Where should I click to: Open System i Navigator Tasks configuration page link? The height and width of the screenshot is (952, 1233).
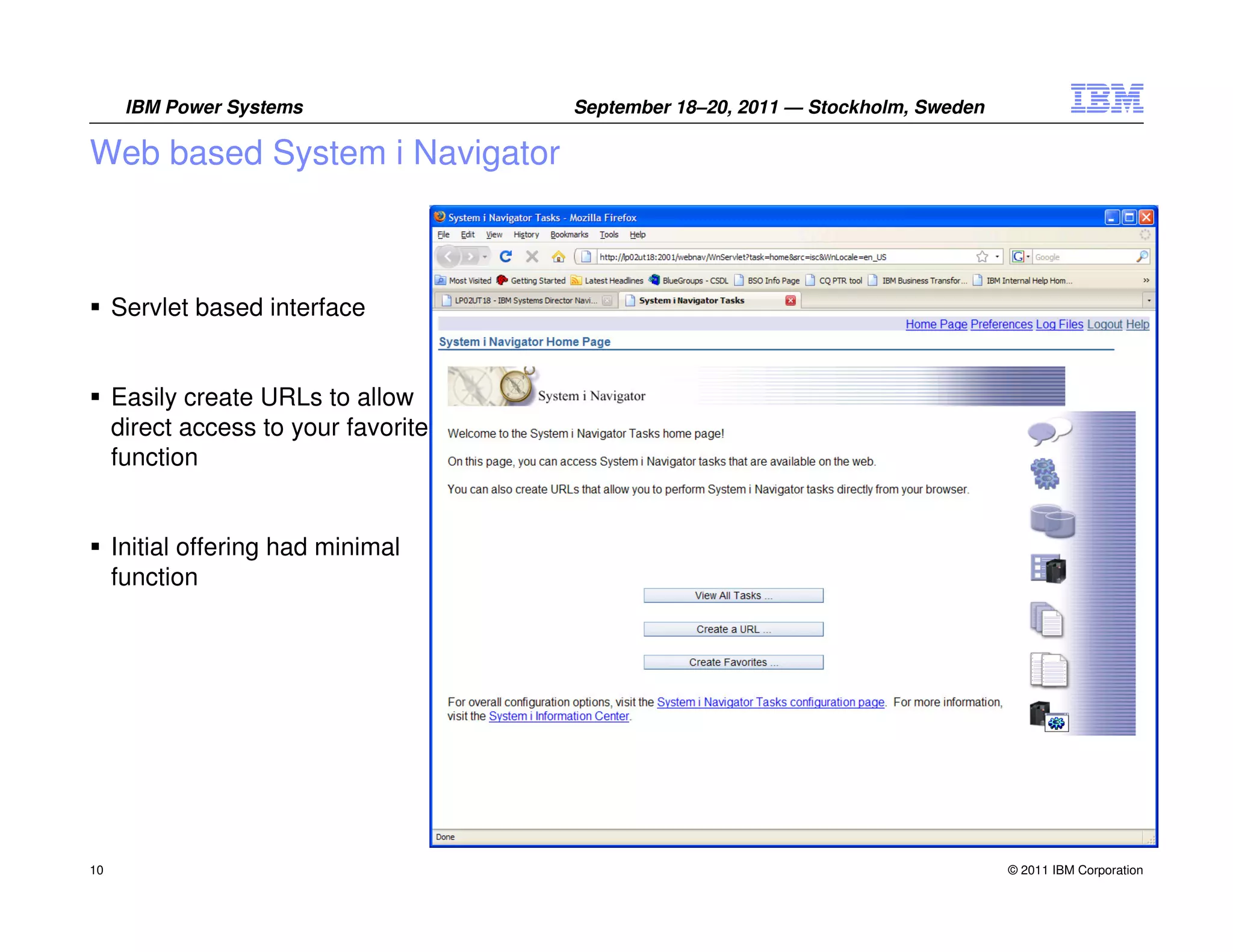(771, 702)
